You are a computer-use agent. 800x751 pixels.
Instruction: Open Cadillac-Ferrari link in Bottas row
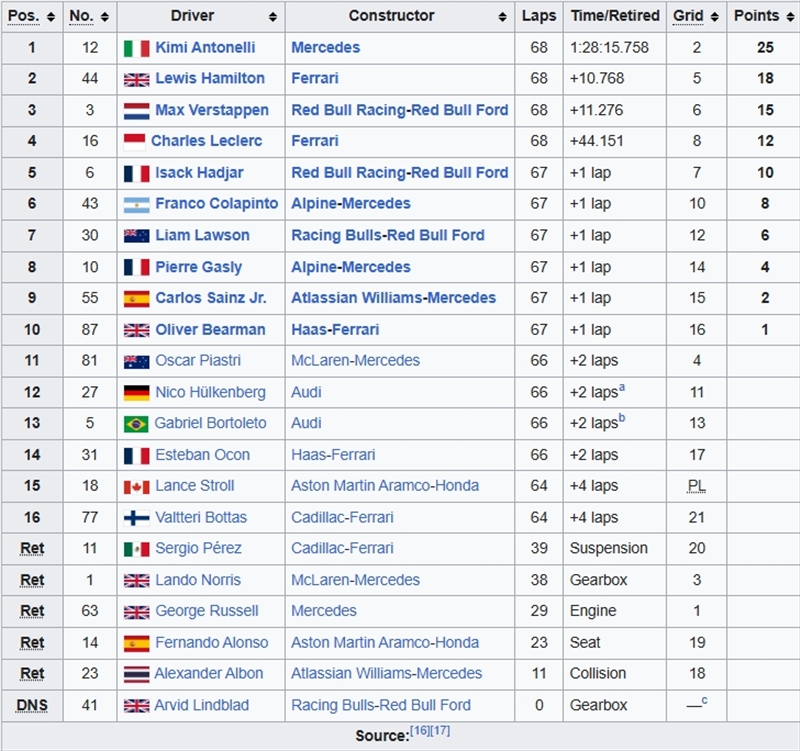(342, 517)
